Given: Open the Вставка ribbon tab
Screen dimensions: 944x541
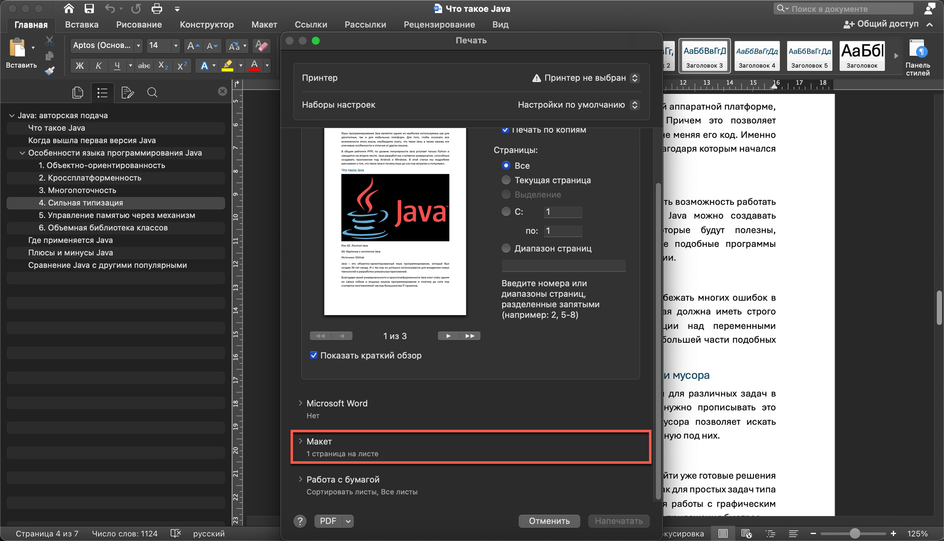Looking at the screenshot, I should 82,25.
